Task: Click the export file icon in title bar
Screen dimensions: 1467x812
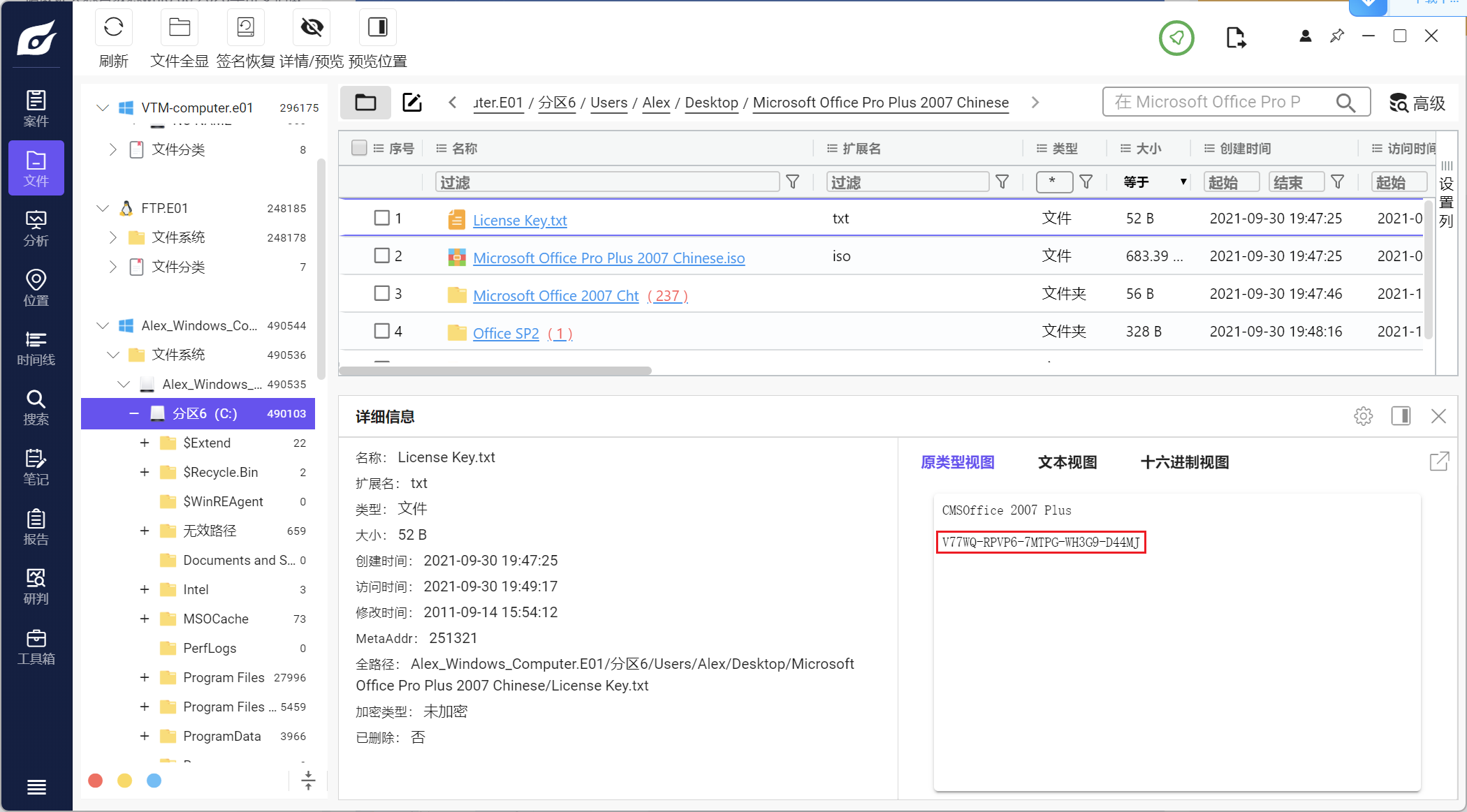Action: [1236, 38]
